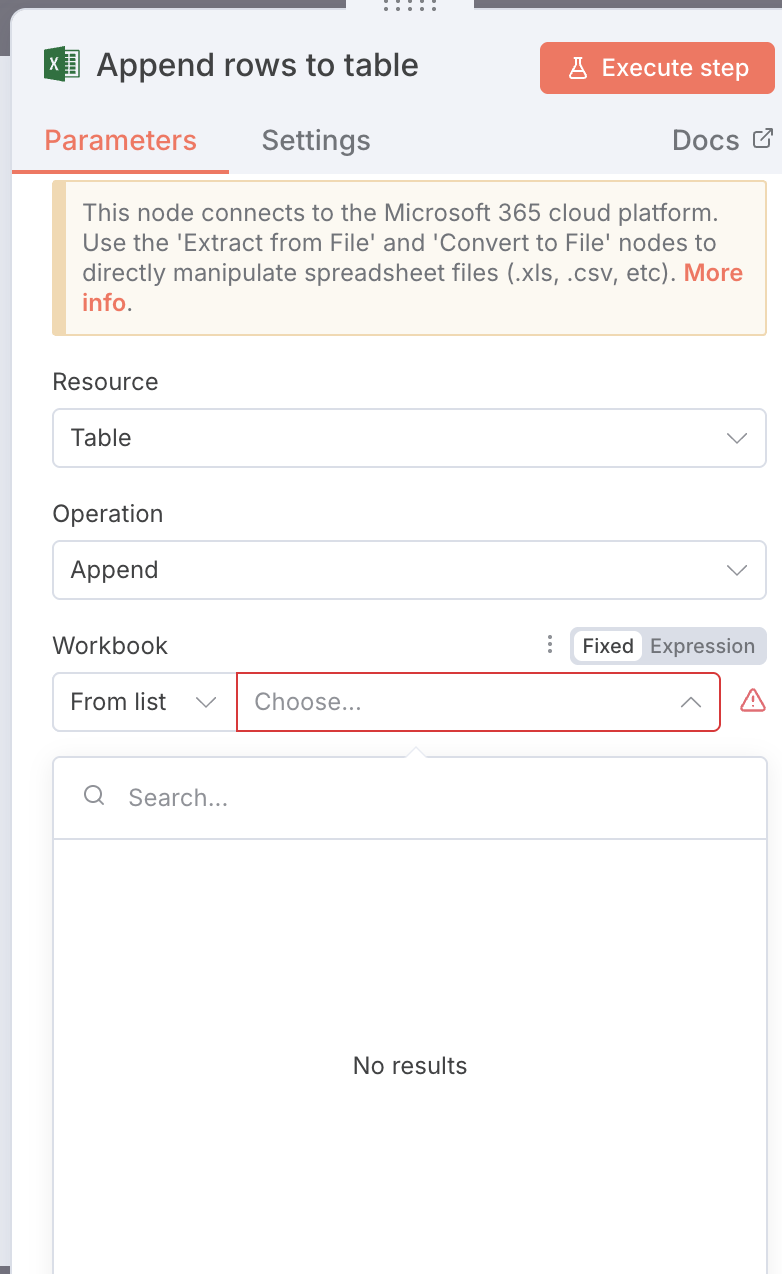Click the Choose... workbook selector field
The image size is (782, 1274).
pos(460,702)
